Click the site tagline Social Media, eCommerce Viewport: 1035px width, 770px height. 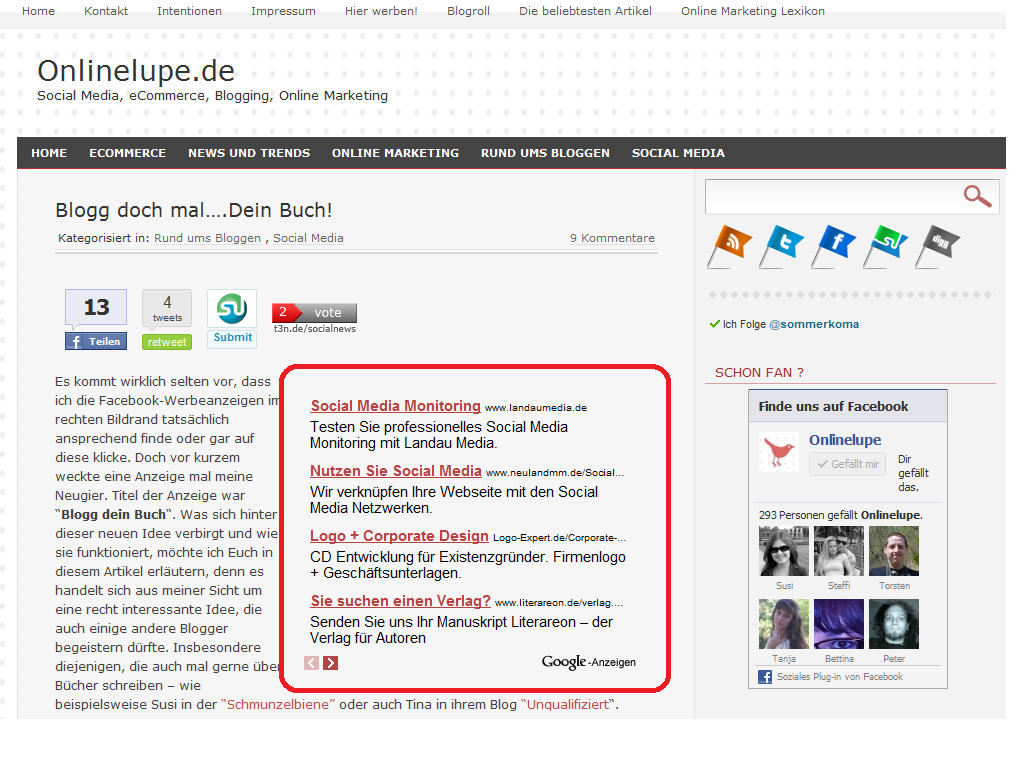(213, 96)
